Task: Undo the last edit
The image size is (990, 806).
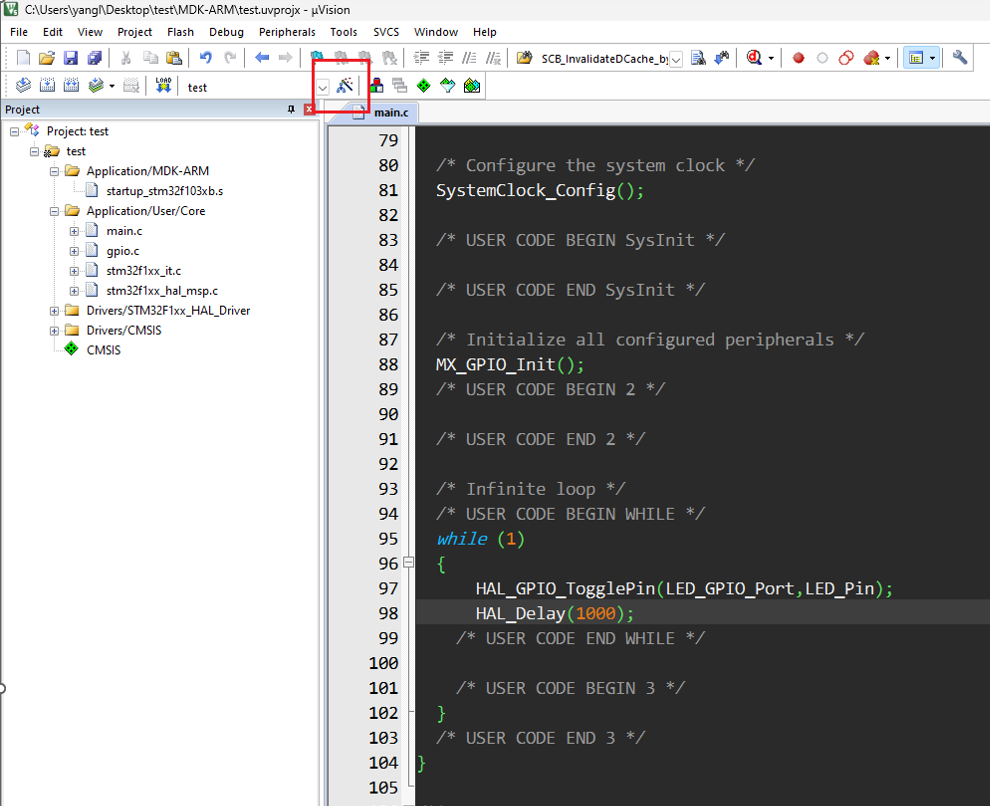Action: click(206, 58)
